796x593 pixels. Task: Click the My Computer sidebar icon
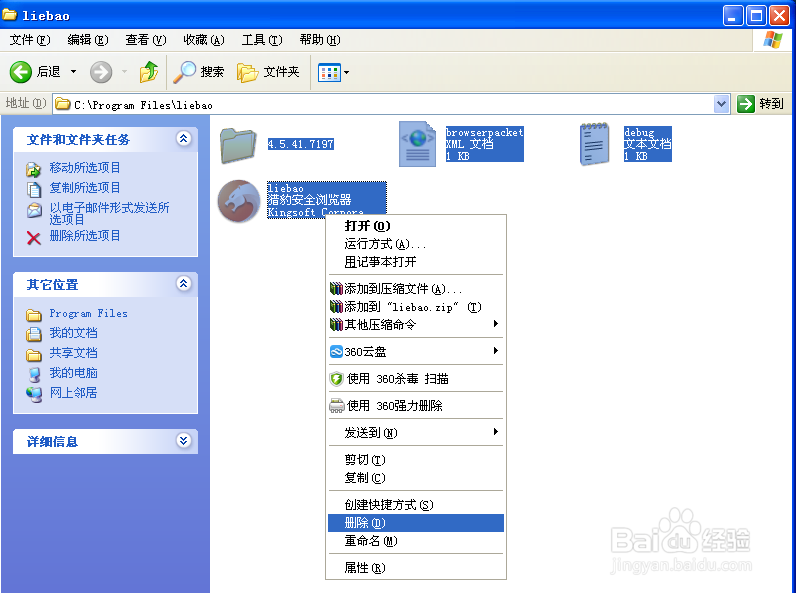34,374
